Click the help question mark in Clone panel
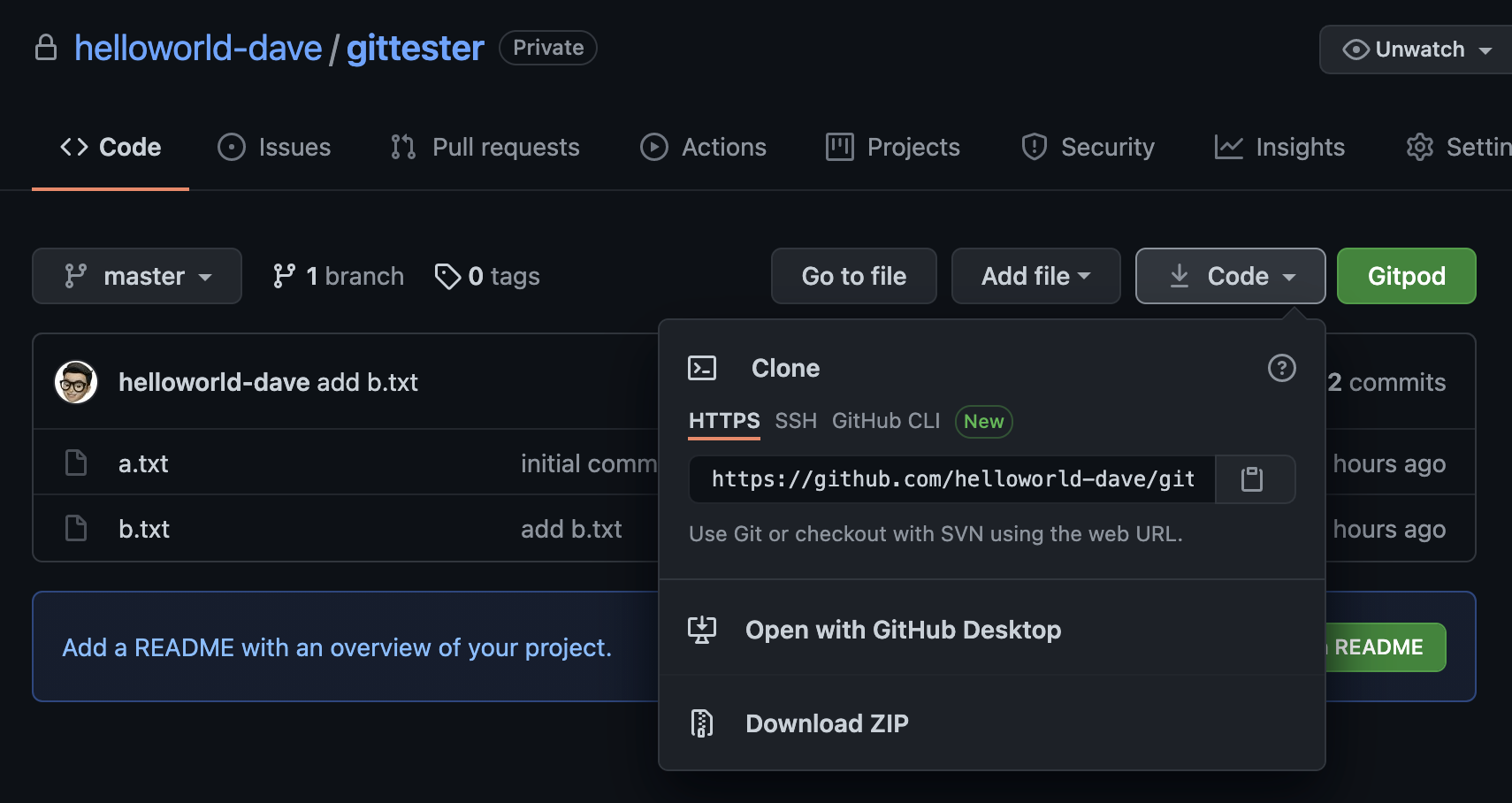Screen dimensions: 1512x803 point(1282,368)
